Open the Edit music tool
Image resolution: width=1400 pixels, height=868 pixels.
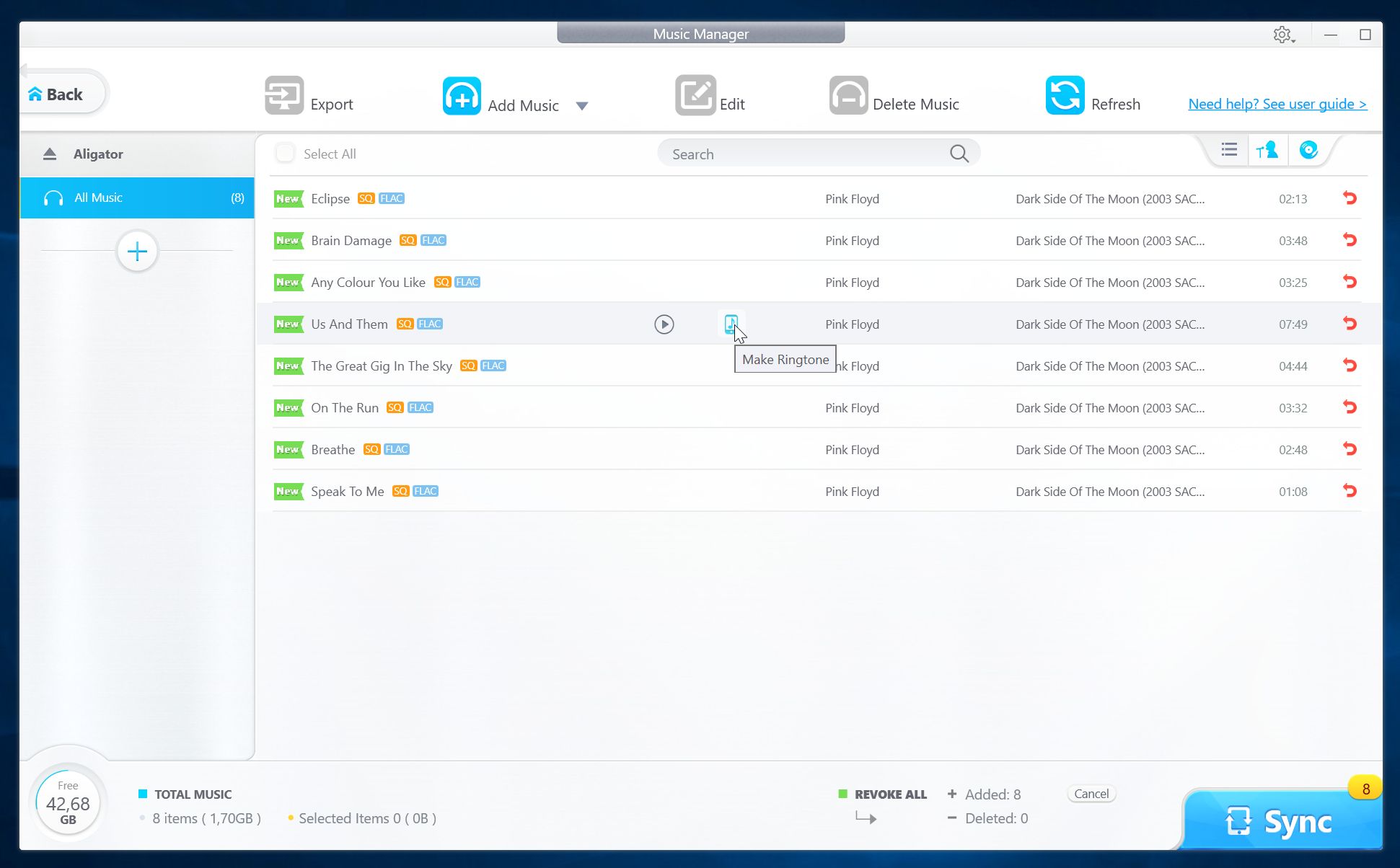[x=695, y=96]
